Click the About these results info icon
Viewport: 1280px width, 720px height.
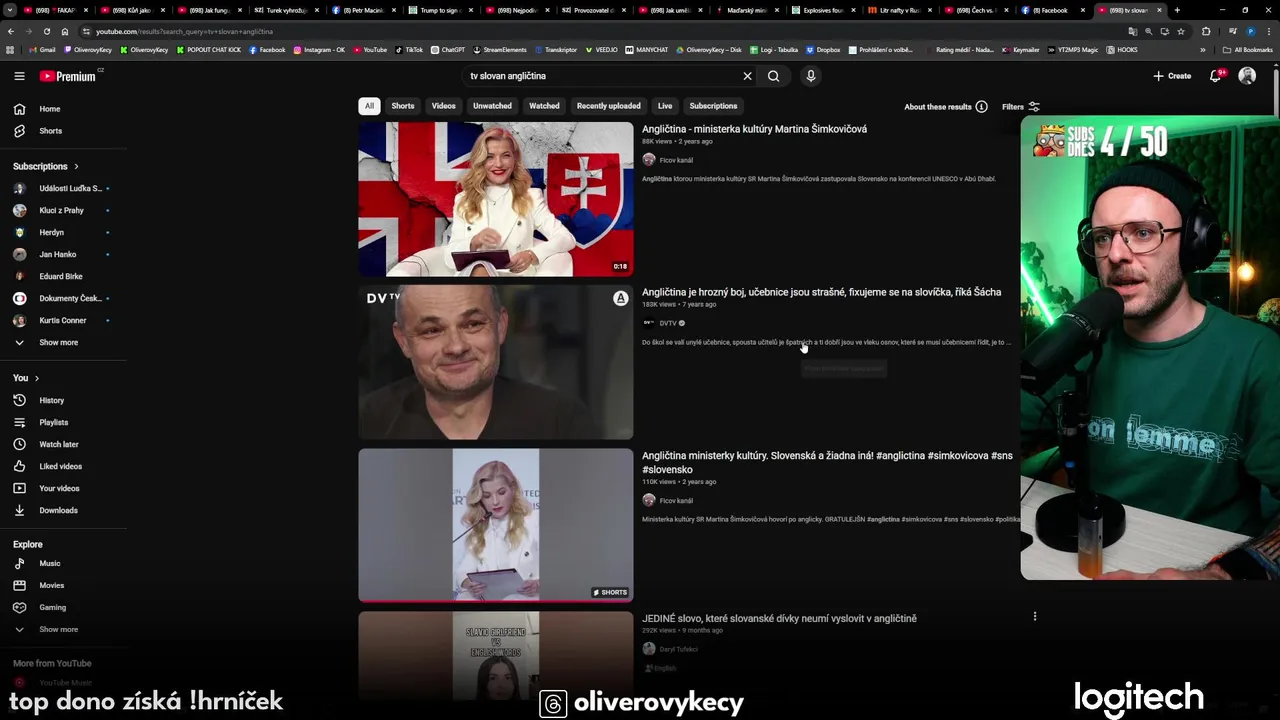click(981, 107)
